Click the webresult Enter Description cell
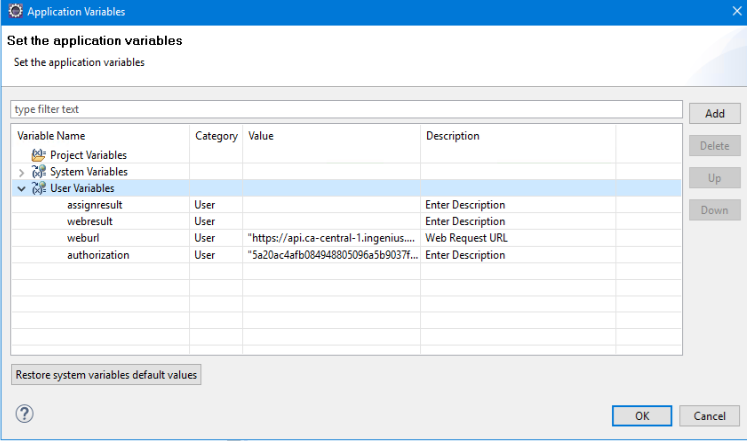 [465, 221]
